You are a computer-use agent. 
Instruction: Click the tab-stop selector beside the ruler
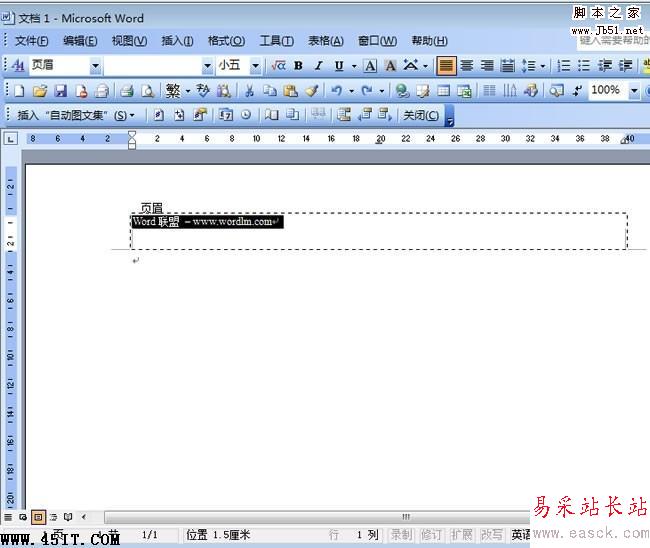(10, 139)
